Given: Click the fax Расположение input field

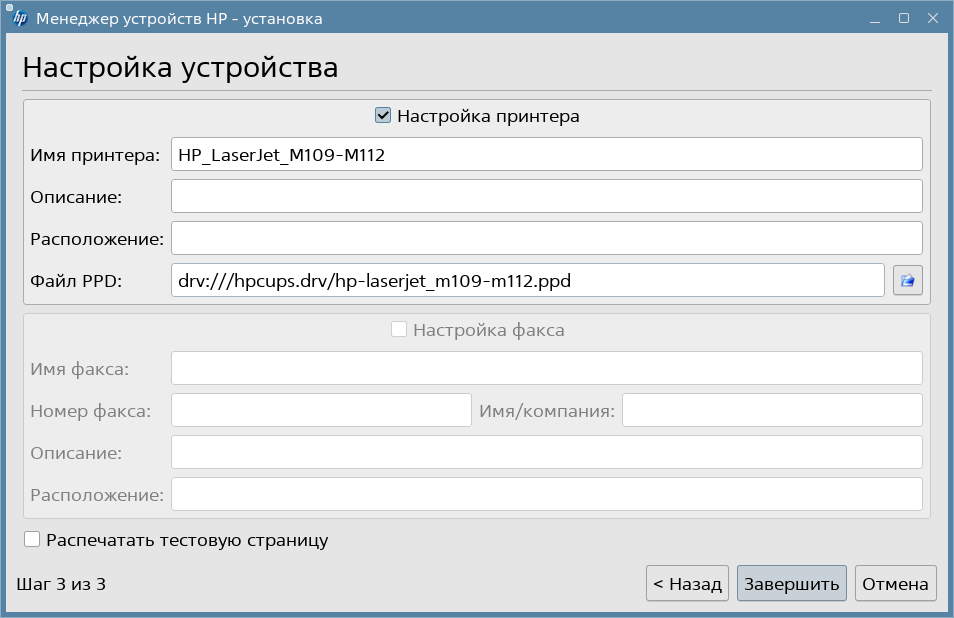Looking at the screenshot, I should coord(546,494).
